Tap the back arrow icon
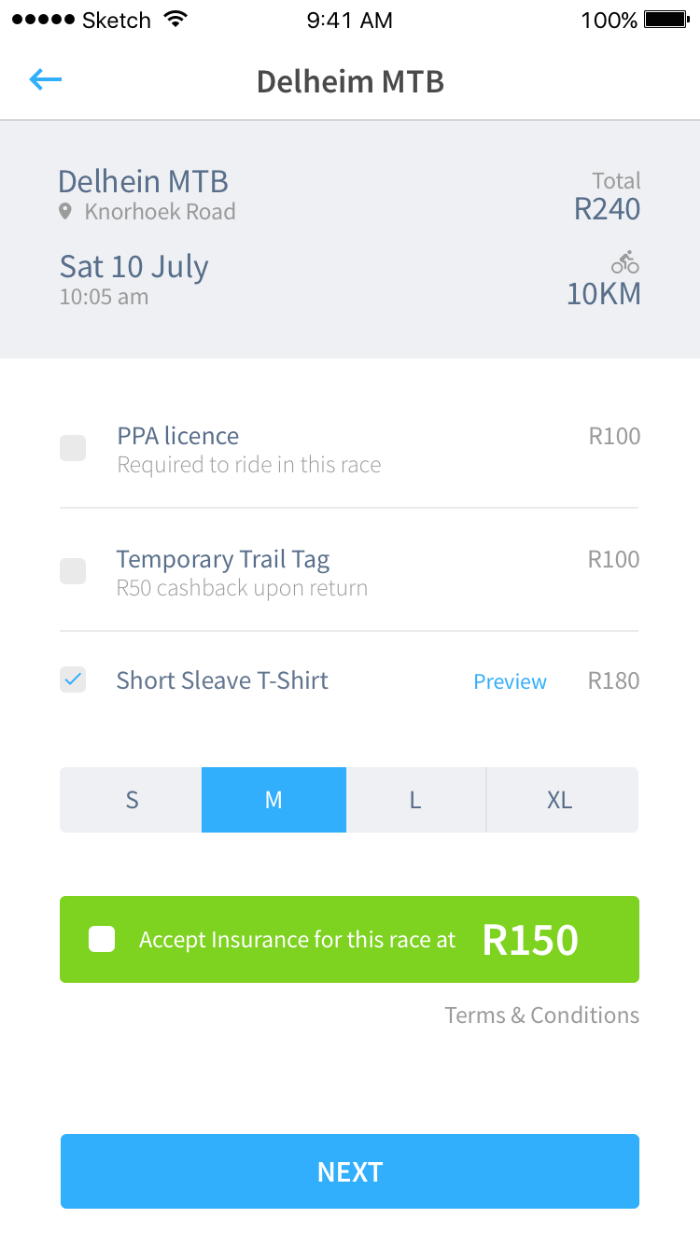700x1246 pixels. (x=46, y=80)
